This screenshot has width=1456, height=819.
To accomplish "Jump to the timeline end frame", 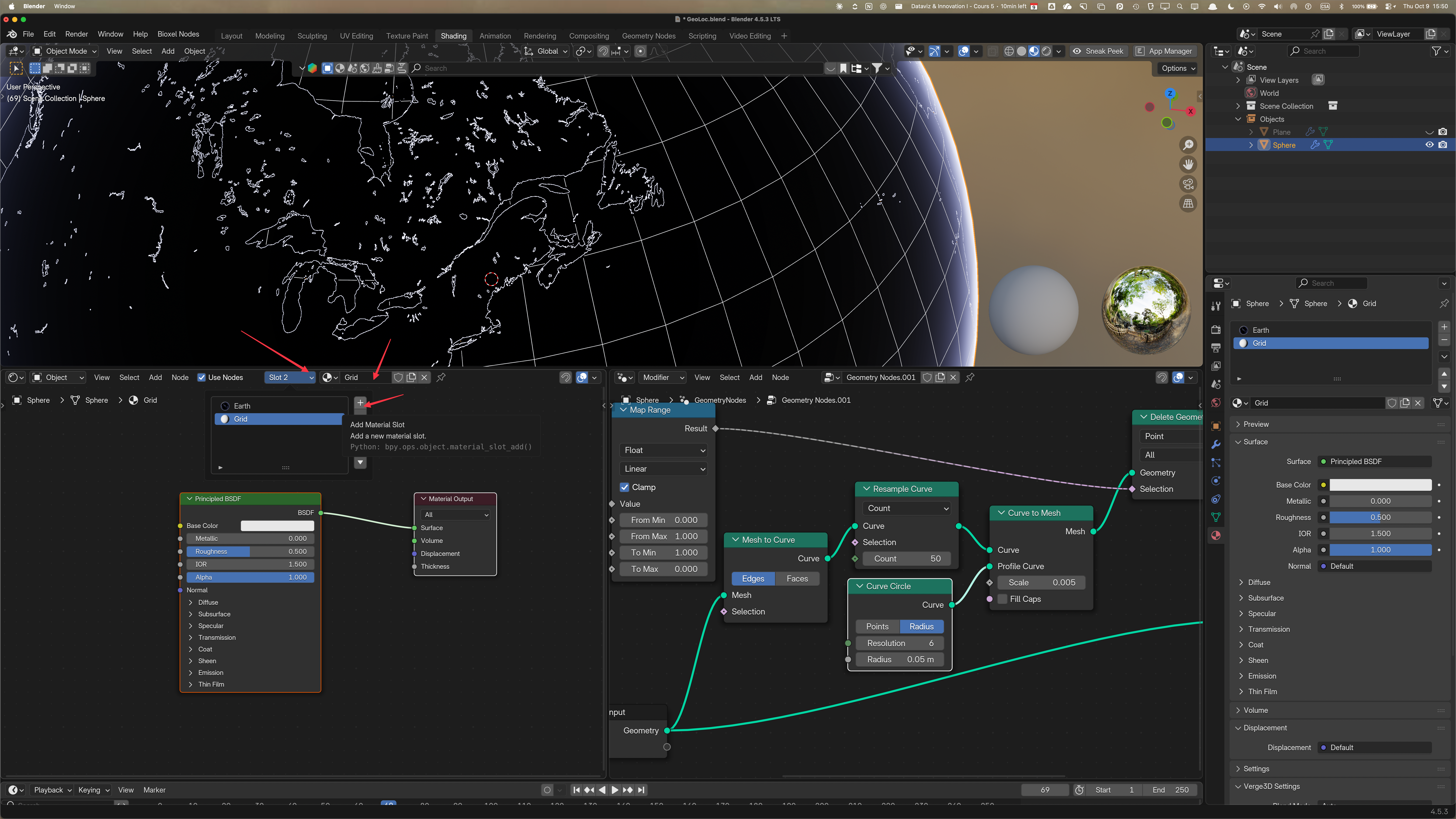I will click(x=641, y=790).
